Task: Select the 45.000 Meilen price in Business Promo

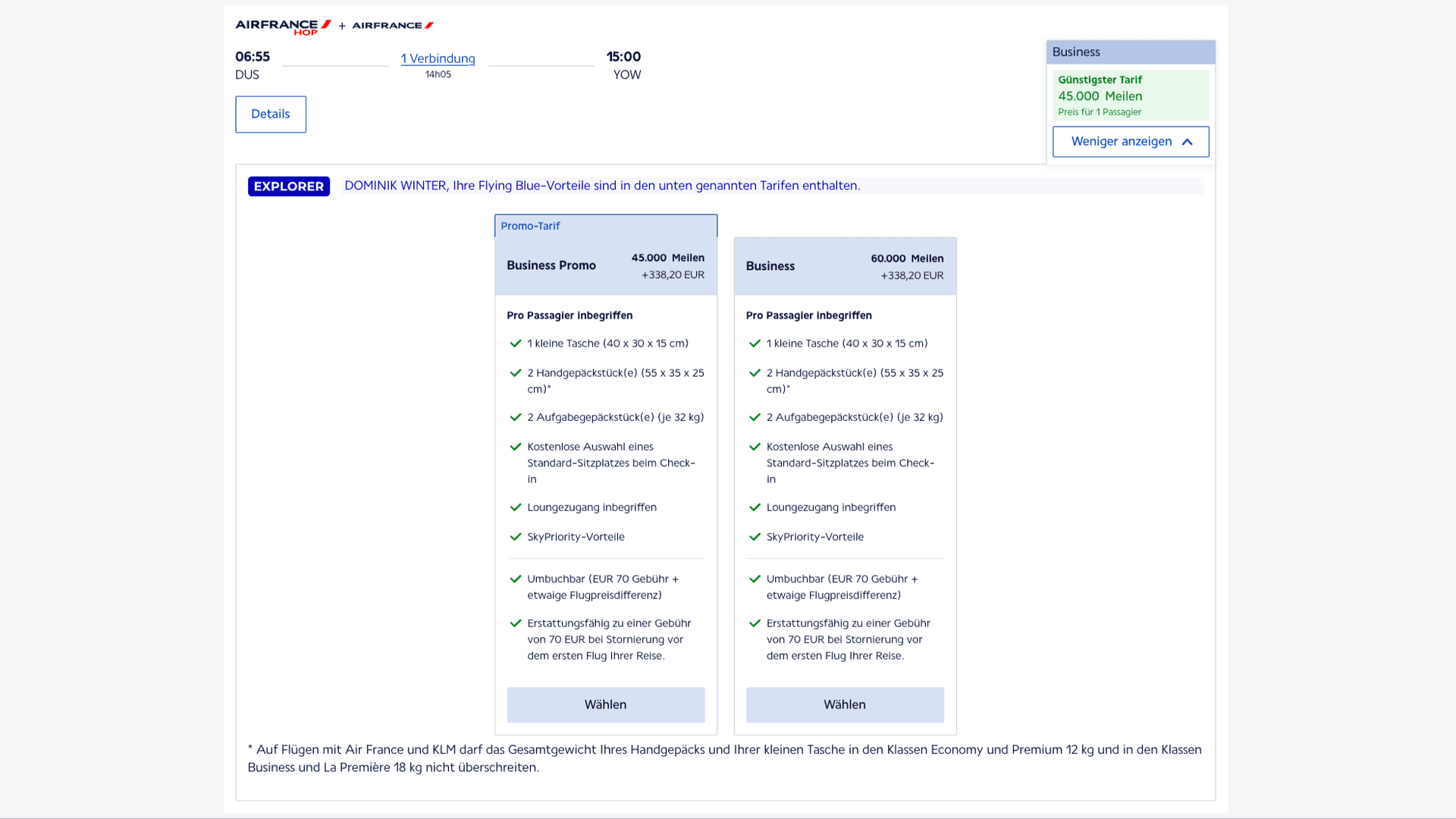Action: [x=667, y=257]
